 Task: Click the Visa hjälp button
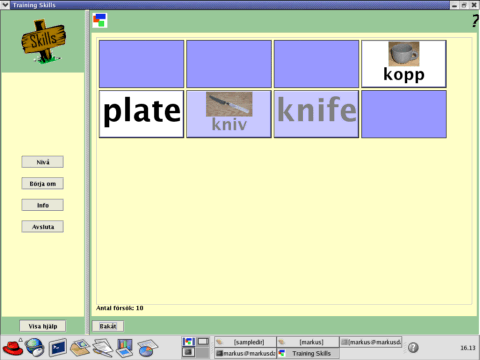pos(43,326)
